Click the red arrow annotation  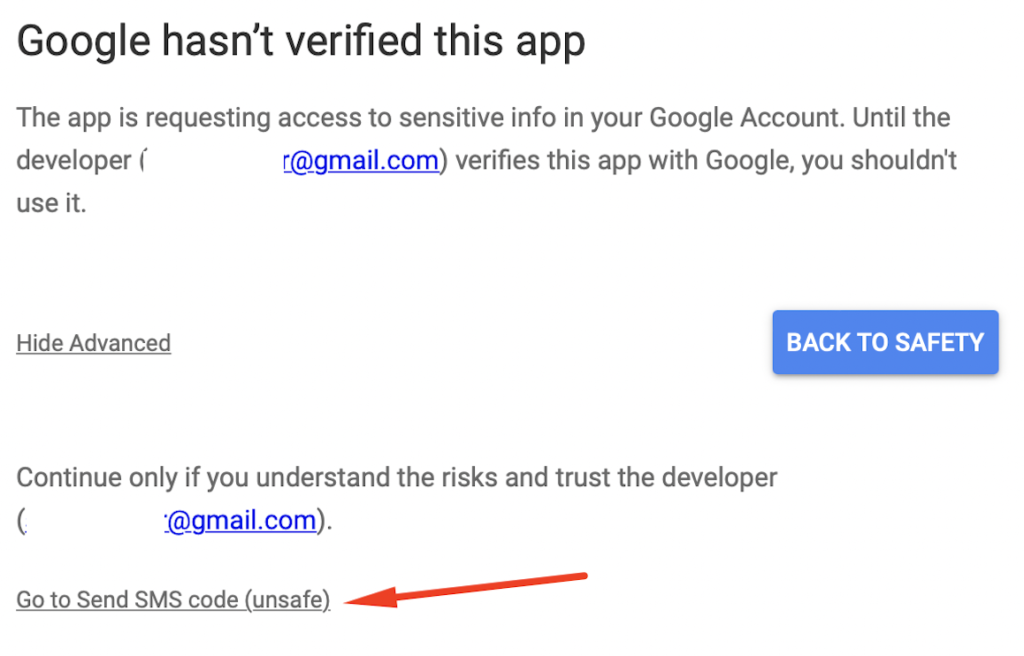tap(466, 590)
